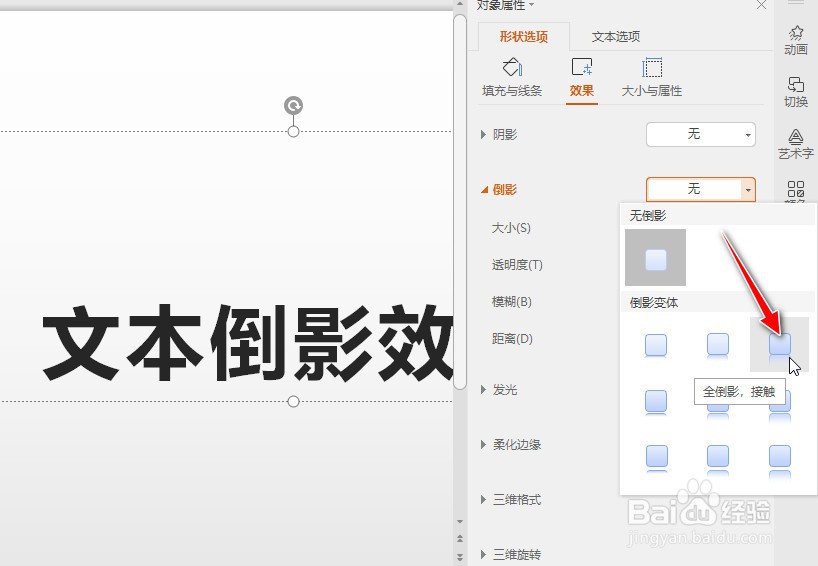Expand the 三维格式 3D format section

pos(511,499)
